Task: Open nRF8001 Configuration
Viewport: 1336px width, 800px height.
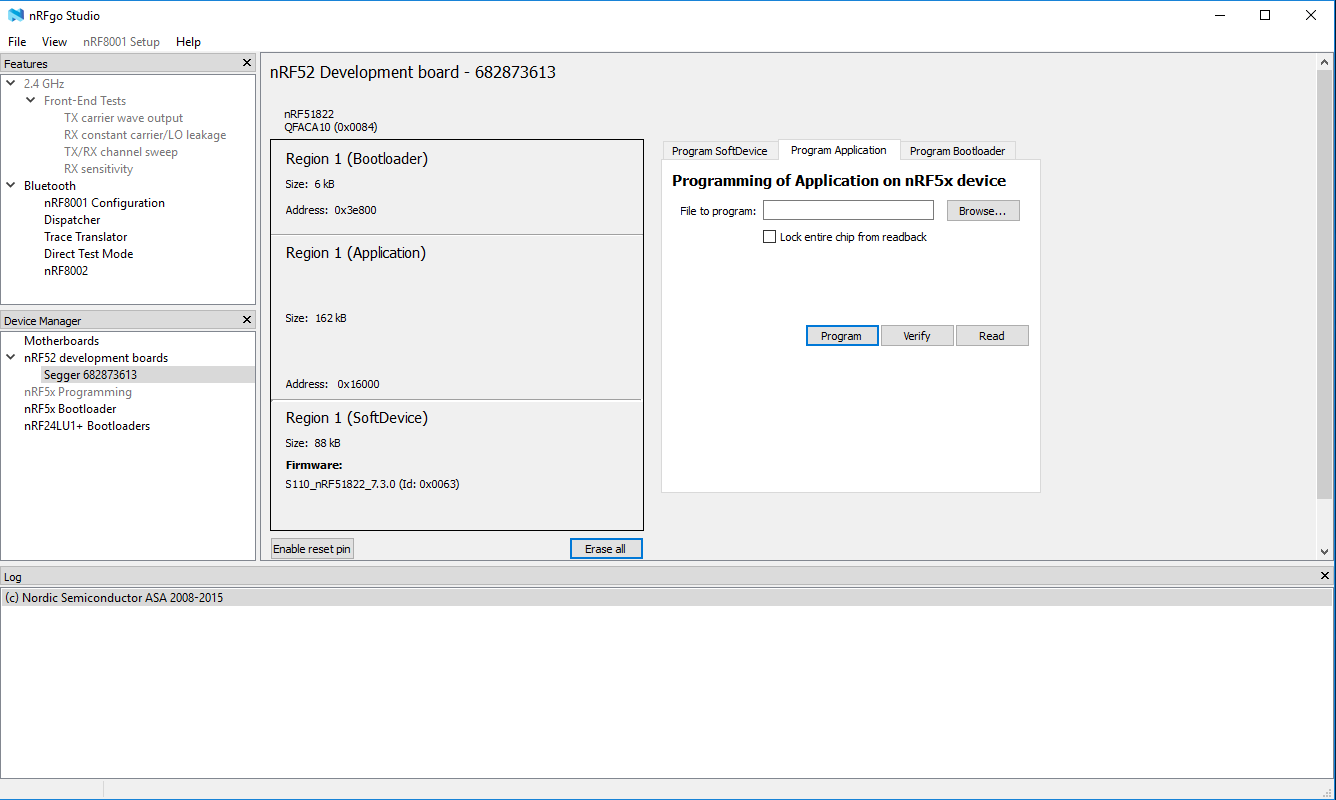Action: pos(104,203)
